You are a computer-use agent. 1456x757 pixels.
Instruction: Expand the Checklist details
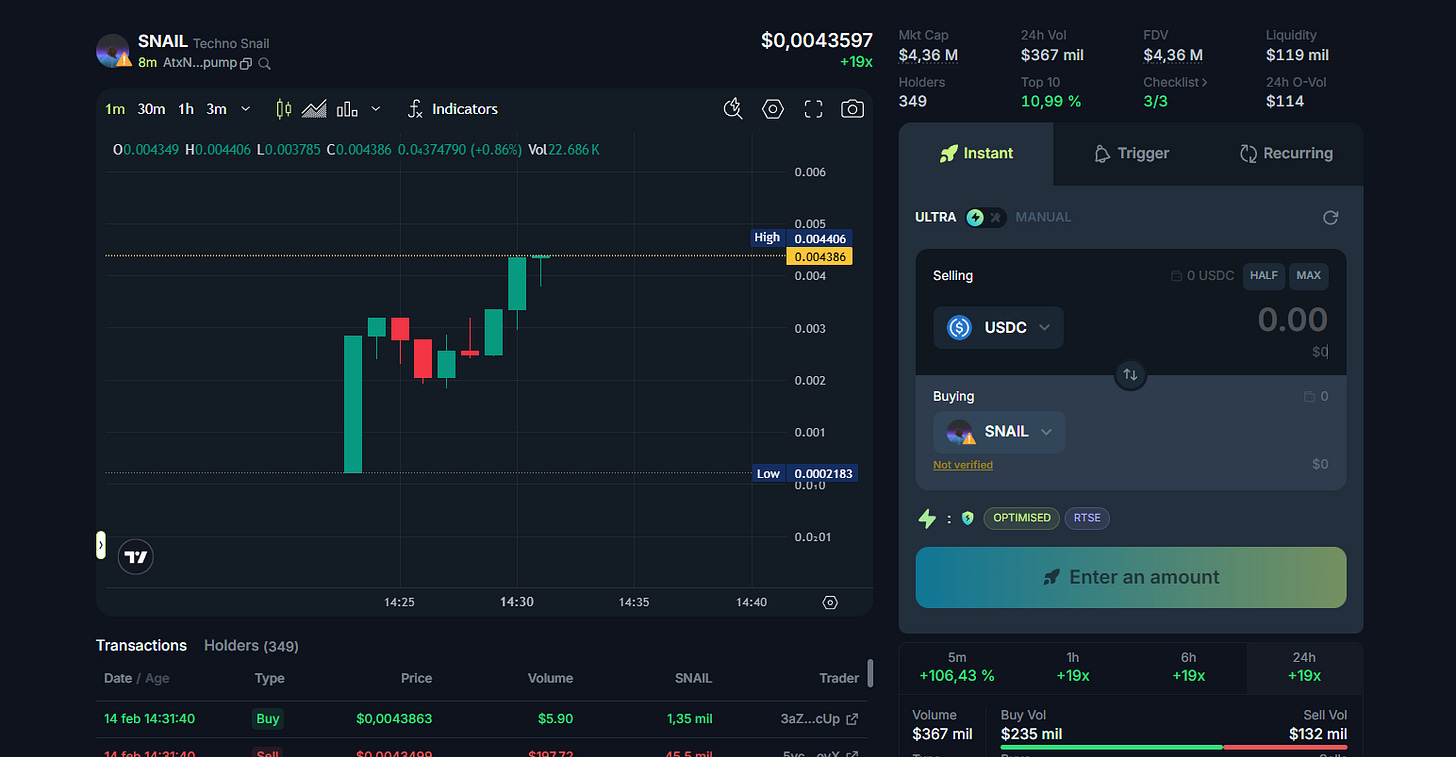point(1175,82)
